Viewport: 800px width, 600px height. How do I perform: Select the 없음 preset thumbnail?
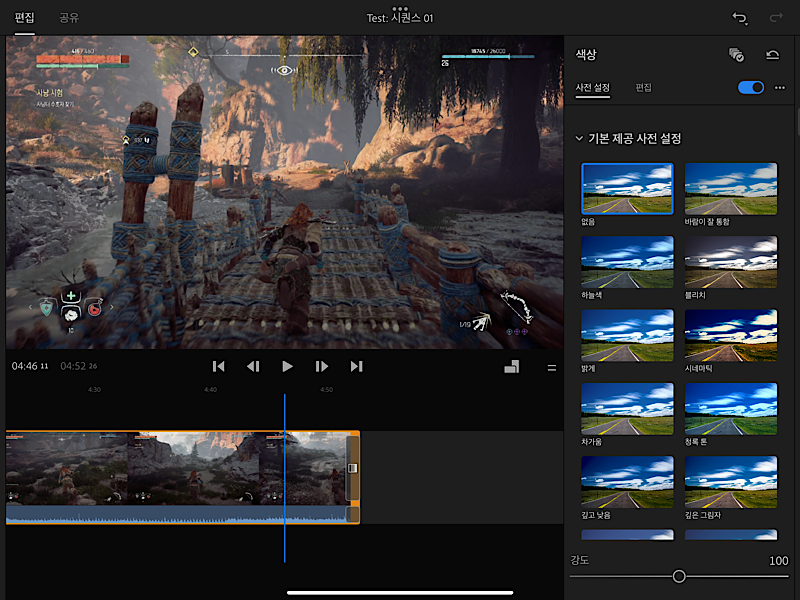[x=627, y=188]
